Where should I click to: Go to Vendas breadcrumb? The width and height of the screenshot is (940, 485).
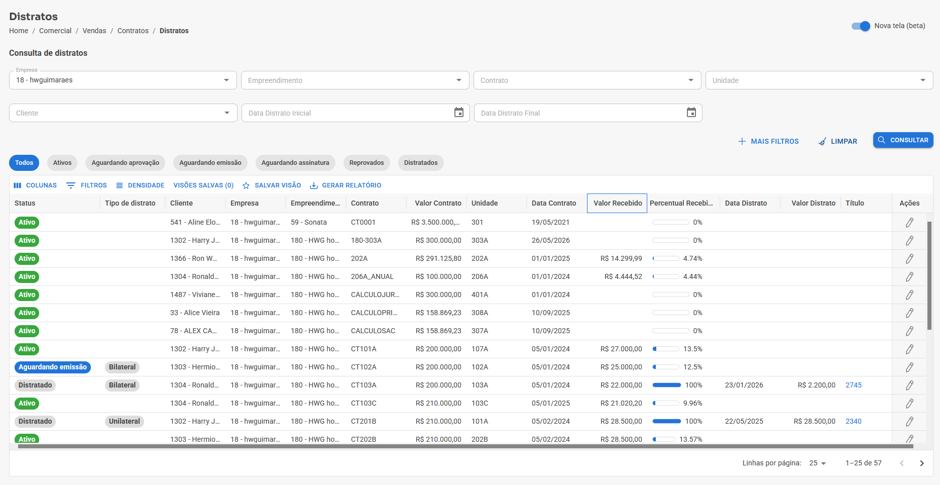point(94,31)
